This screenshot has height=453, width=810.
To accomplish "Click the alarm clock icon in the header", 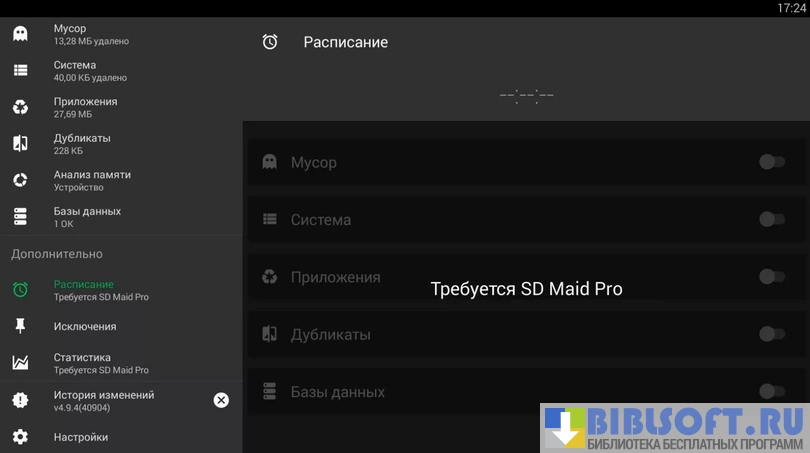I will (x=270, y=42).
